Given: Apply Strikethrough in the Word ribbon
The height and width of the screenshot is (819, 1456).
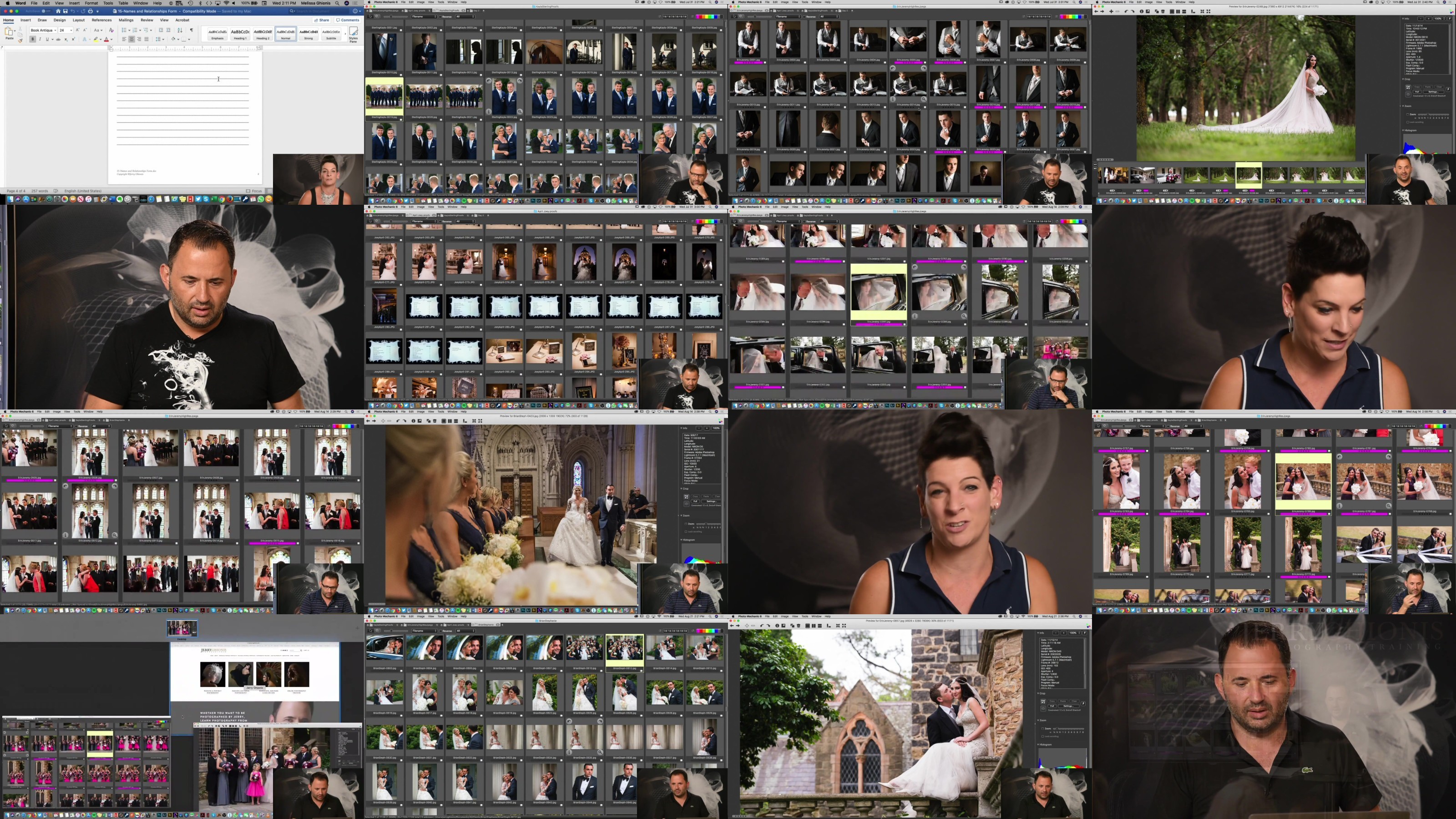Looking at the screenshot, I should (58, 39).
